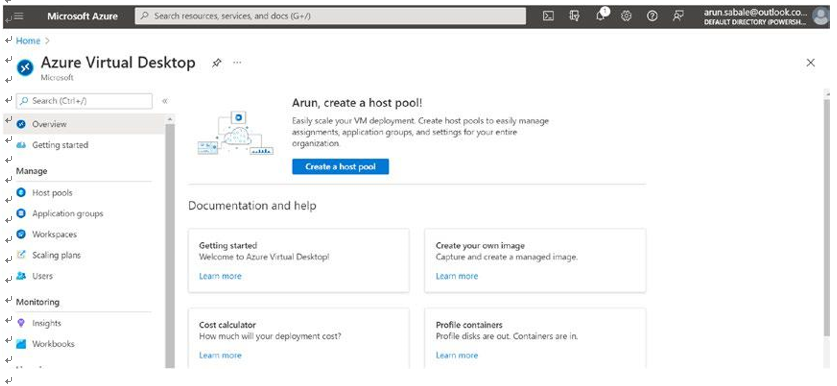The height and width of the screenshot is (386, 837).
Task: Open the notifications bell
Action: point(601,15)
